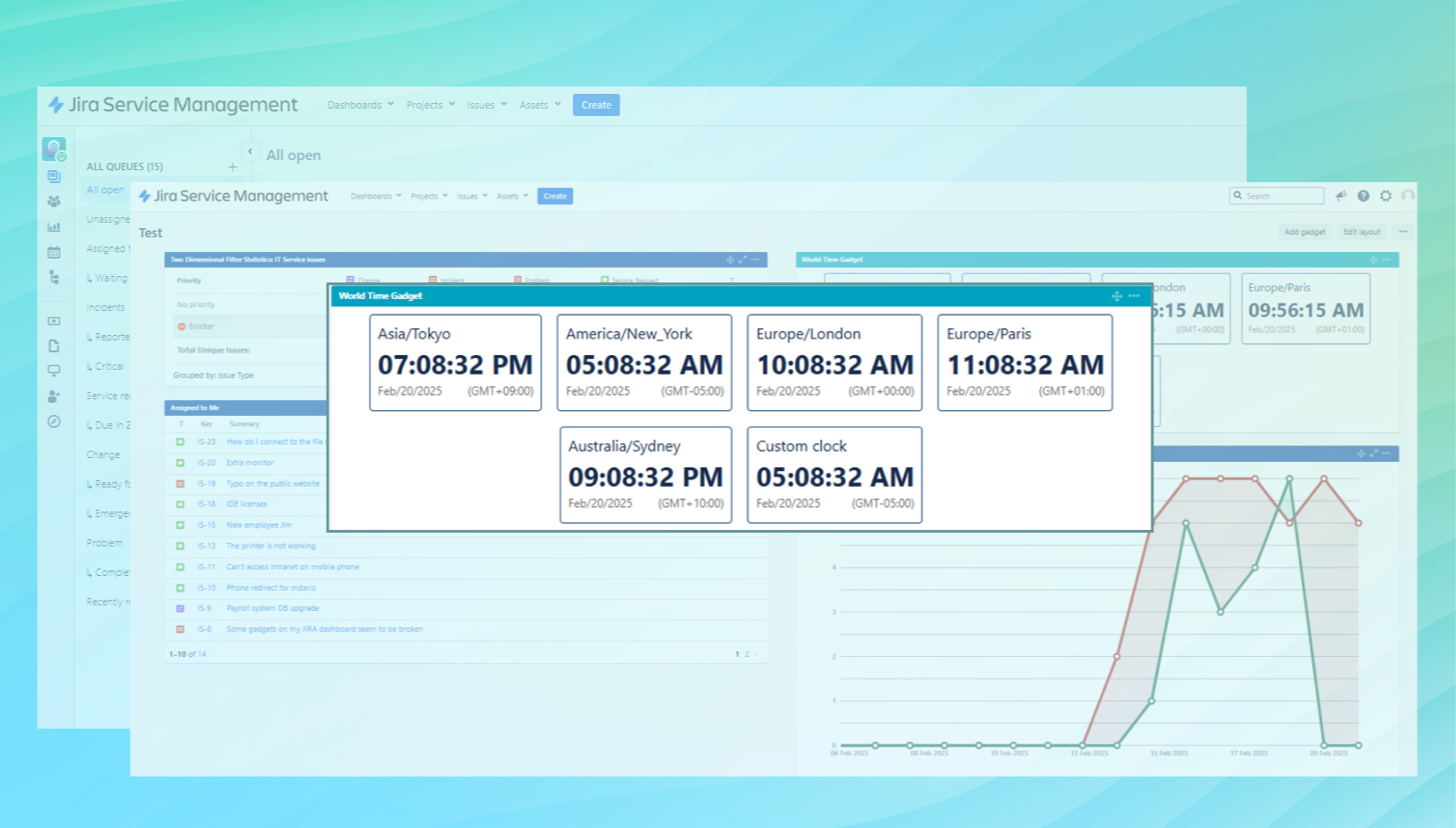This screenshot has width=1456, height=828.
Task: Open the Reports bar chart sidebar icon
Action: click(x=53, y=226)
